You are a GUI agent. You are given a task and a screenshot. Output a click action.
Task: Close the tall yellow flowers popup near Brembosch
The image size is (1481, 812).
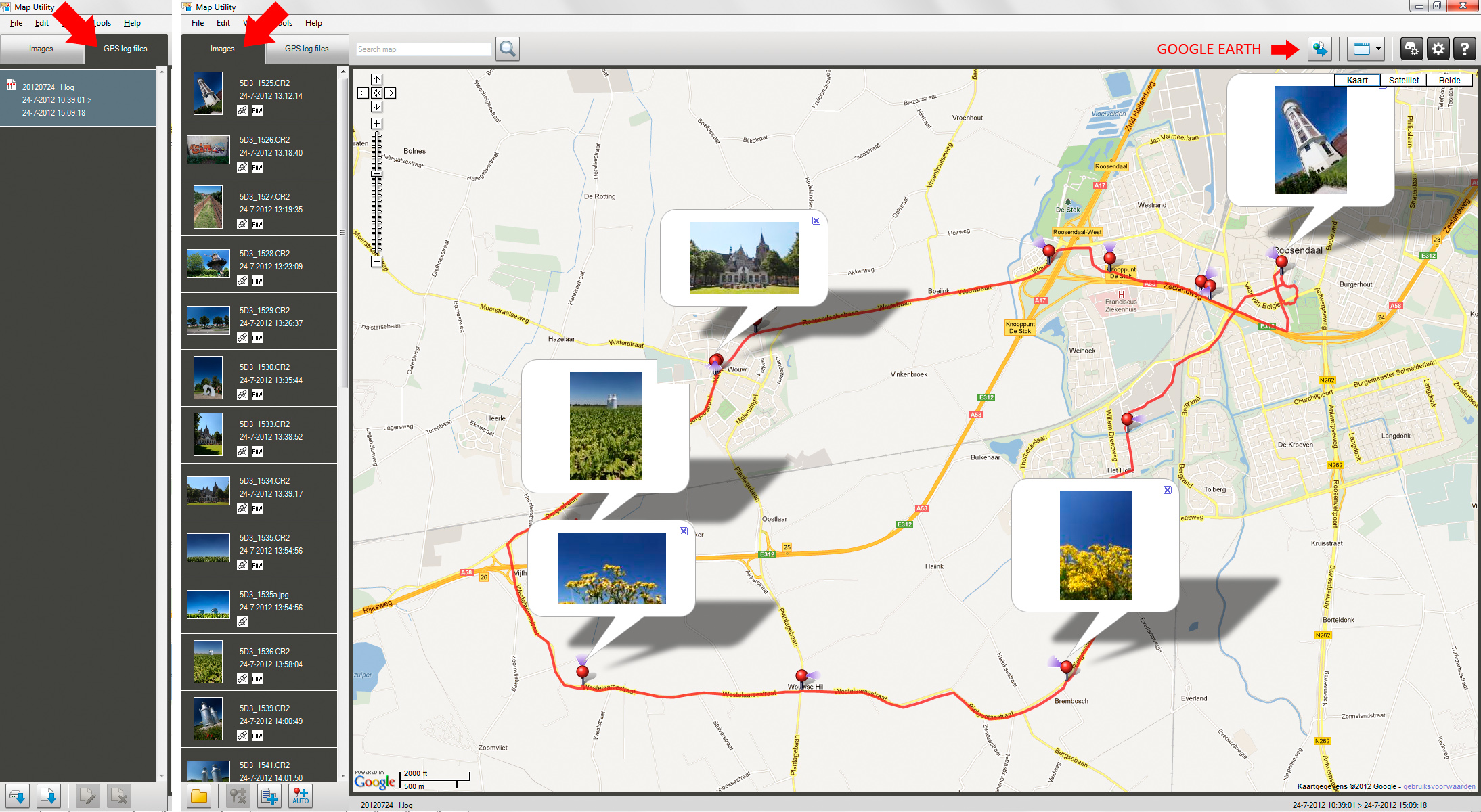1168,490
